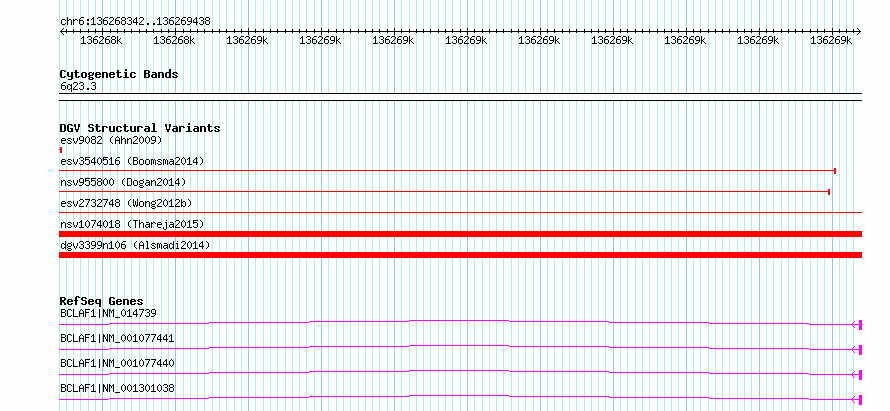This screenshot has height=411, width=890.
Task: Open the BCLAF1|NM_001077440 transcript label
Action: click(117, 363)
